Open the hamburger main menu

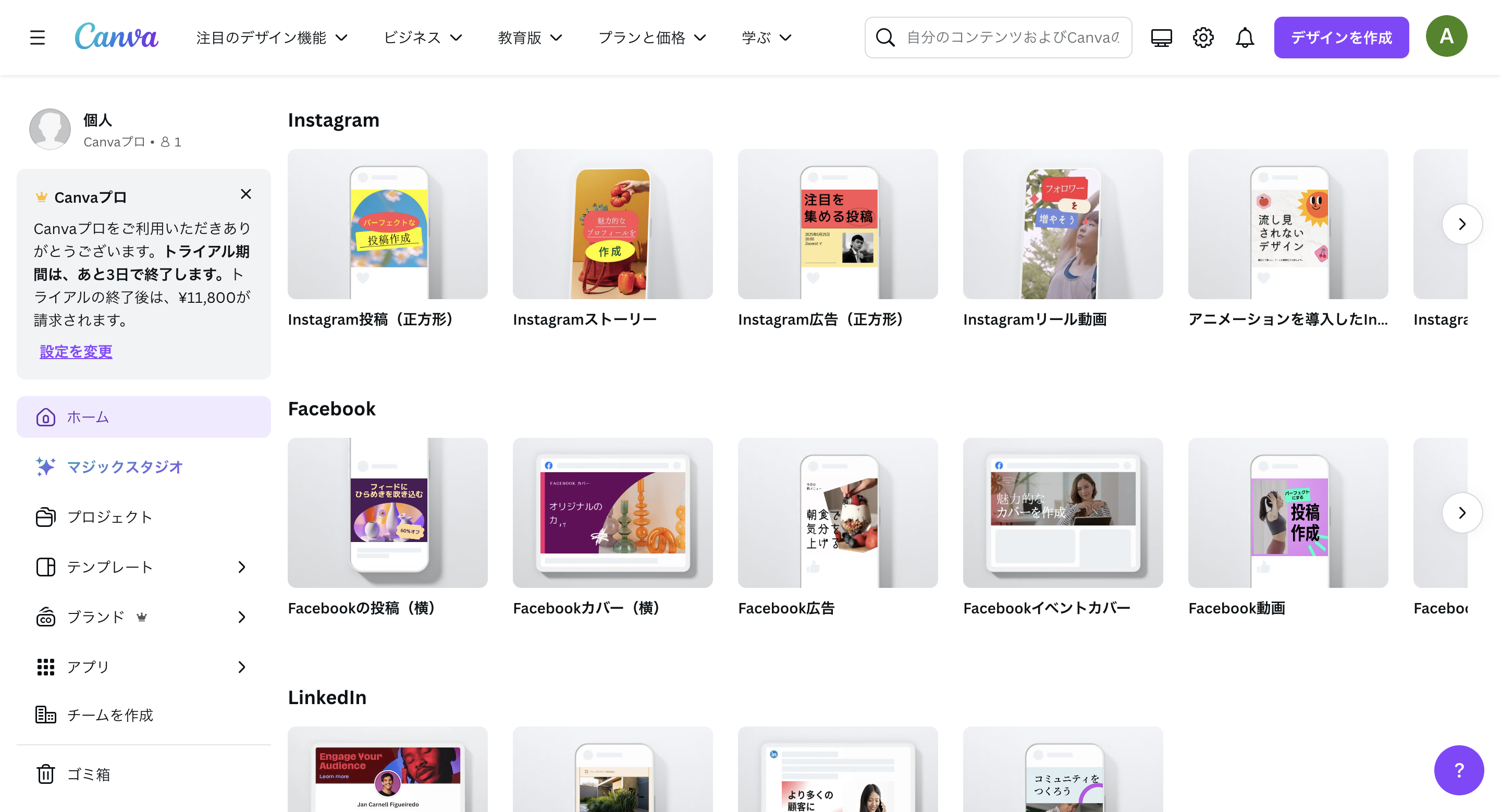38,38
